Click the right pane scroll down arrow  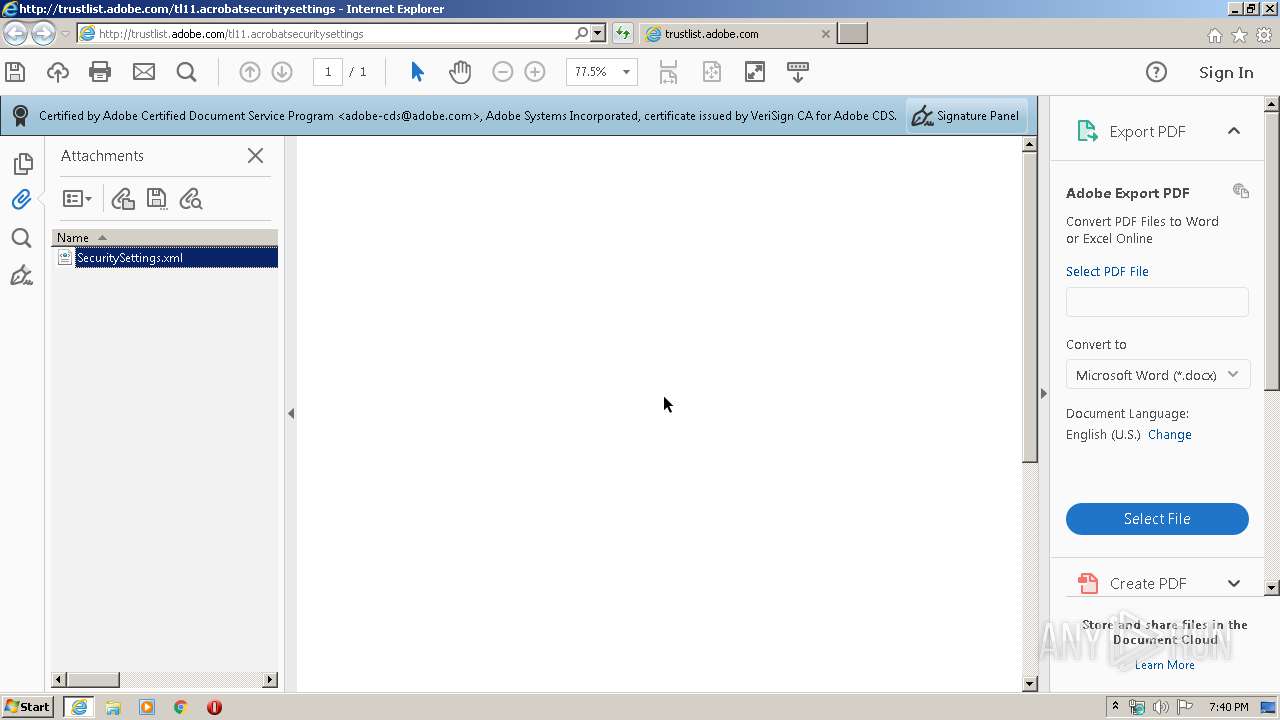[1272, 588]
